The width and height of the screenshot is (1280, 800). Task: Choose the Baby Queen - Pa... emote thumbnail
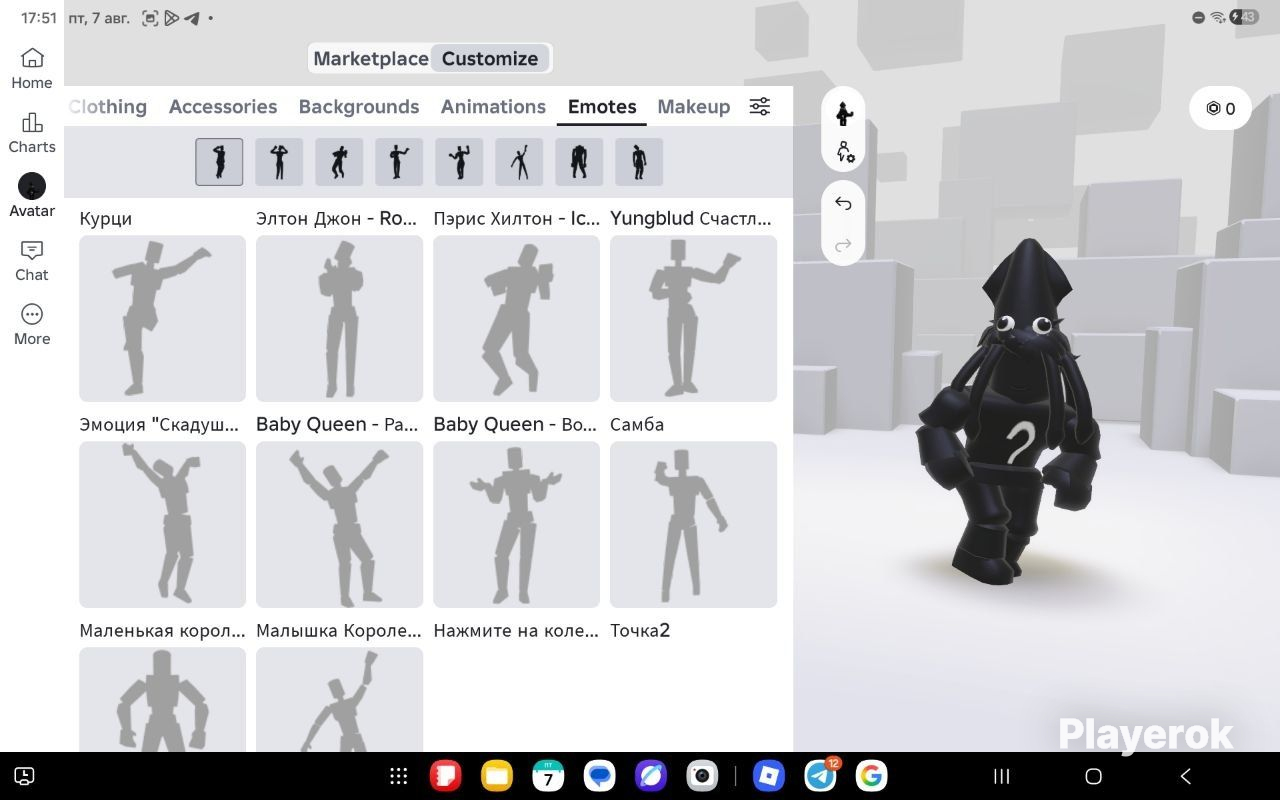pos(339,524)
